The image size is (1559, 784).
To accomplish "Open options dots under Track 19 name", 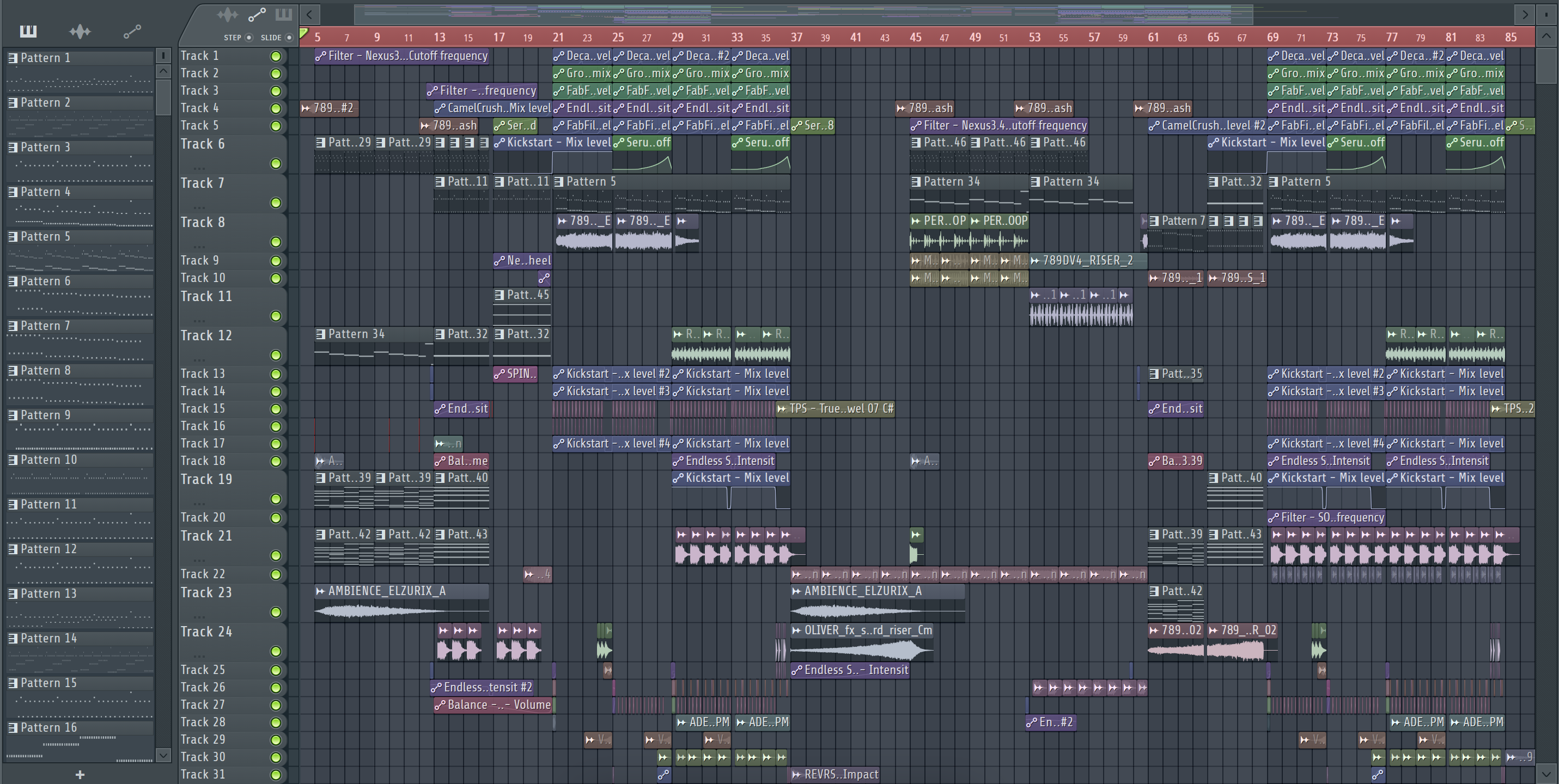I will (199, 503).
